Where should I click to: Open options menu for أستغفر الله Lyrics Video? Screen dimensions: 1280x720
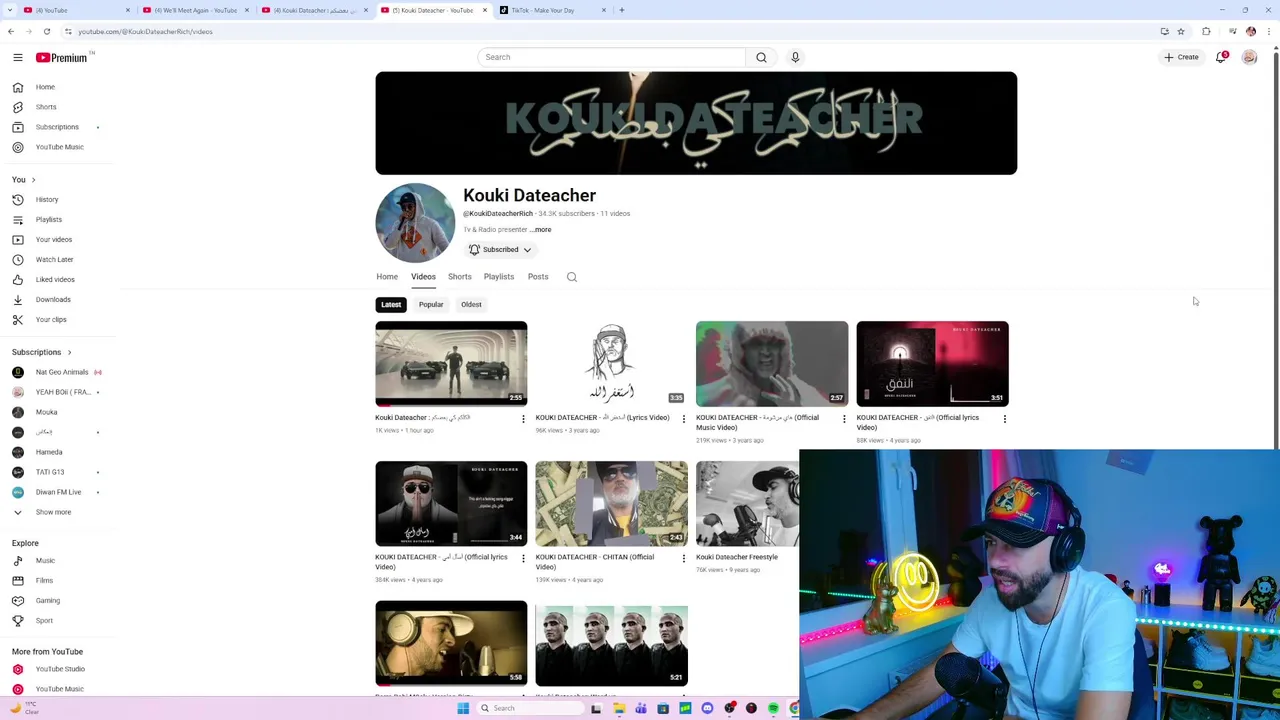pos(683,419)
